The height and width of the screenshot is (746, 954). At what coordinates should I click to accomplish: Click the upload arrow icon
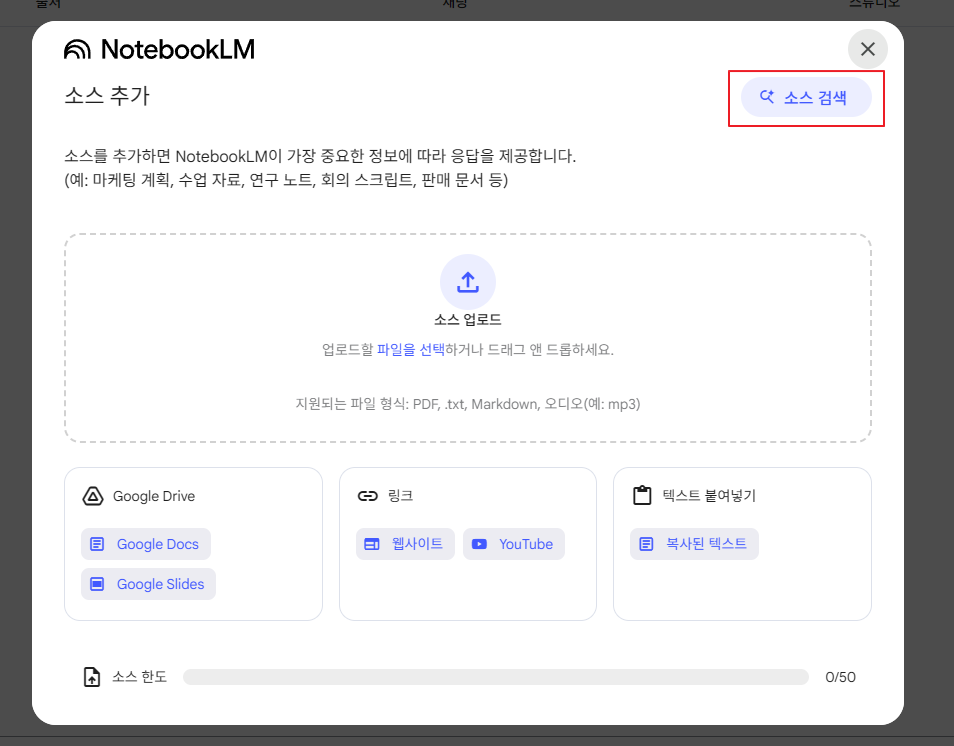pyautogui.click(x=468, y=282)
